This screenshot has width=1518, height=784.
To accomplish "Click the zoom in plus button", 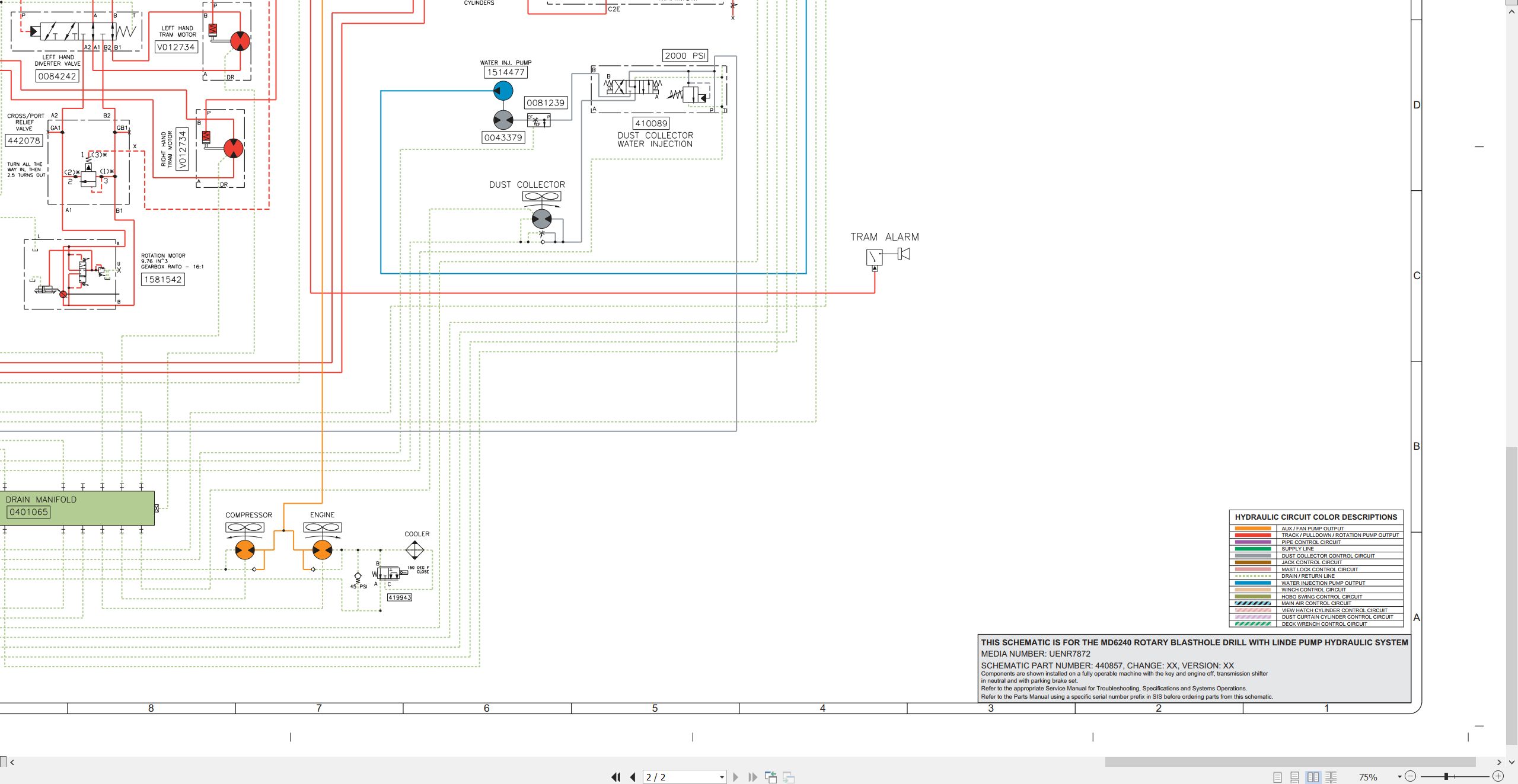I will [x=1498, y=776].
